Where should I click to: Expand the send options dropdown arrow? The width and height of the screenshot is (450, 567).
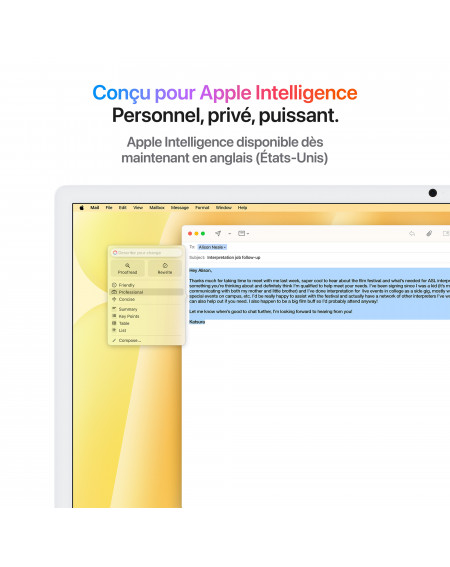(x=229, y=234)
